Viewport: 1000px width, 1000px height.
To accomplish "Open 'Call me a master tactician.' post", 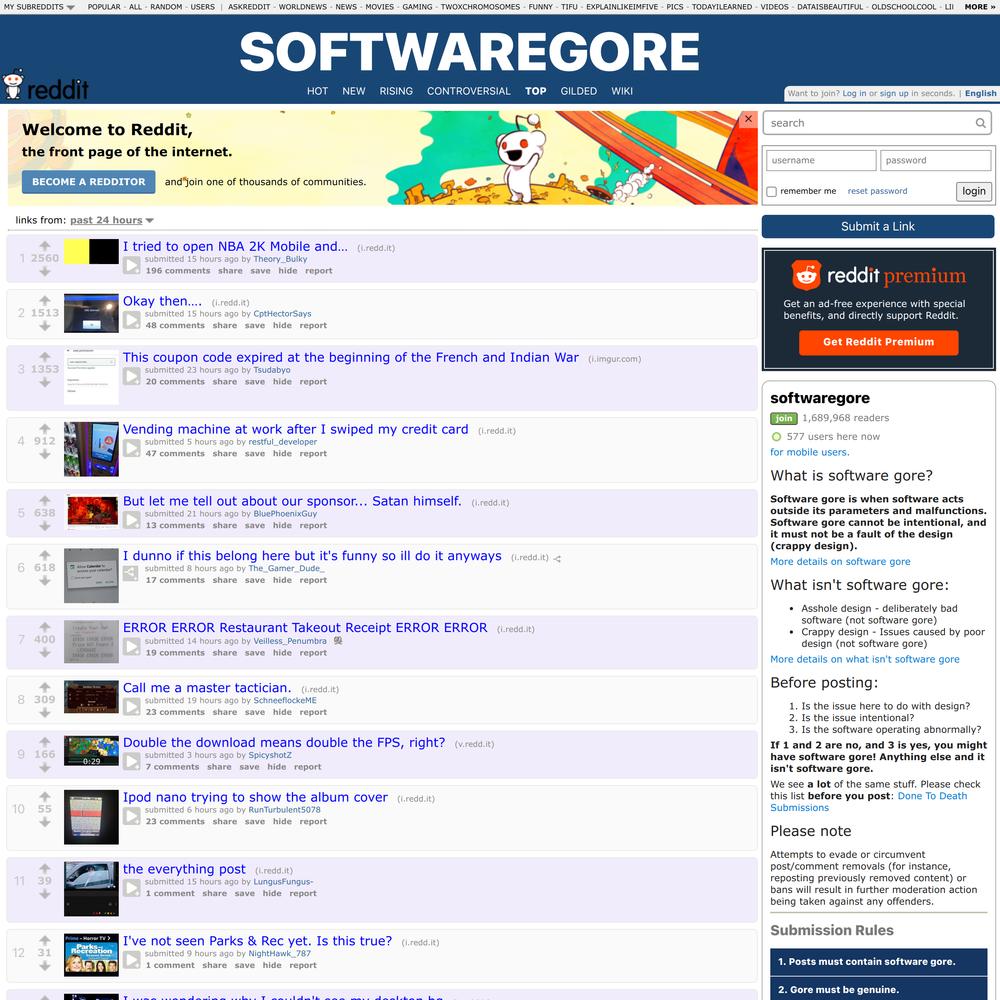I will 207,688.
